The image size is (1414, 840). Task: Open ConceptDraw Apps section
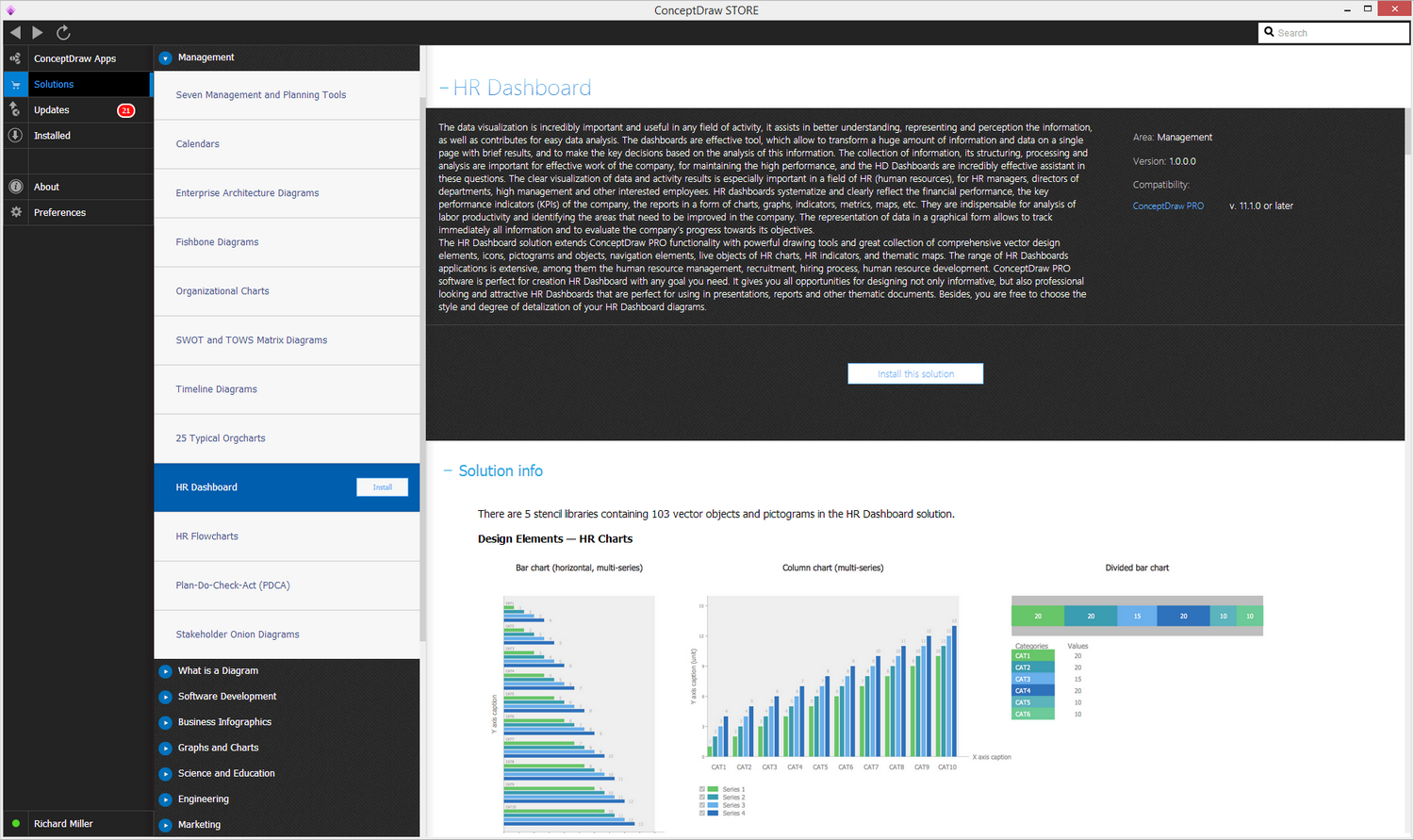(x=77, y=58)
